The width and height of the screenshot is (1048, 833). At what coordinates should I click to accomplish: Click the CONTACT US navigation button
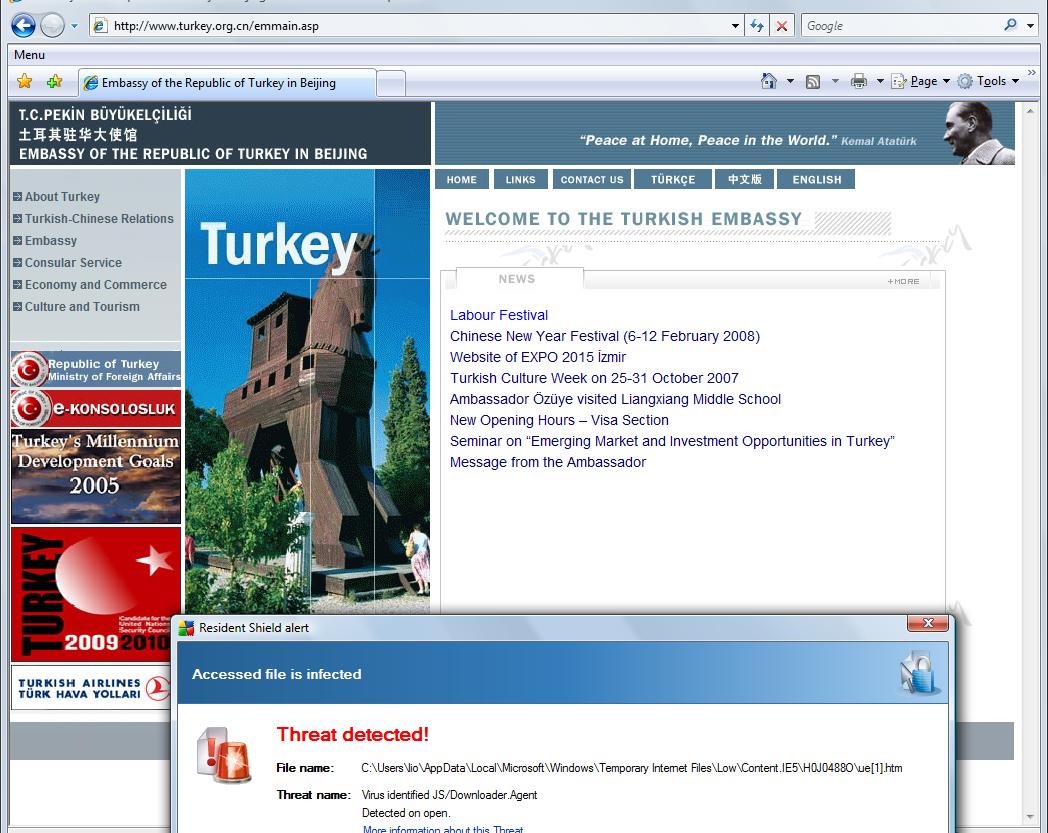(592, 179)
